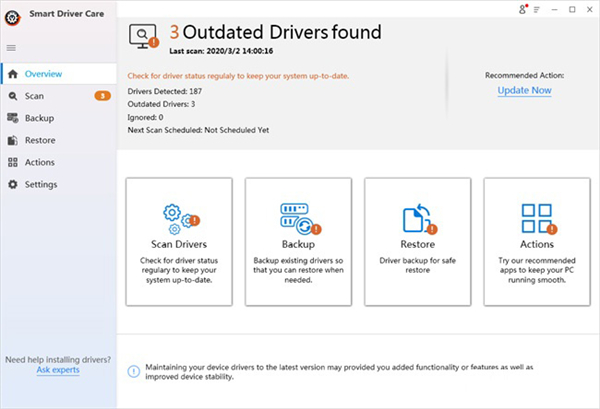Click the outdated drivers monitor icon
Screen dimensions: 600x409
click(146, 37)
